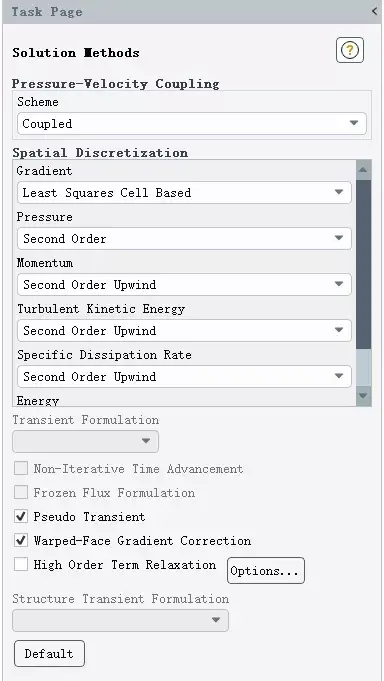
Task: Click the Default button
Action: [x=49, y=653]
